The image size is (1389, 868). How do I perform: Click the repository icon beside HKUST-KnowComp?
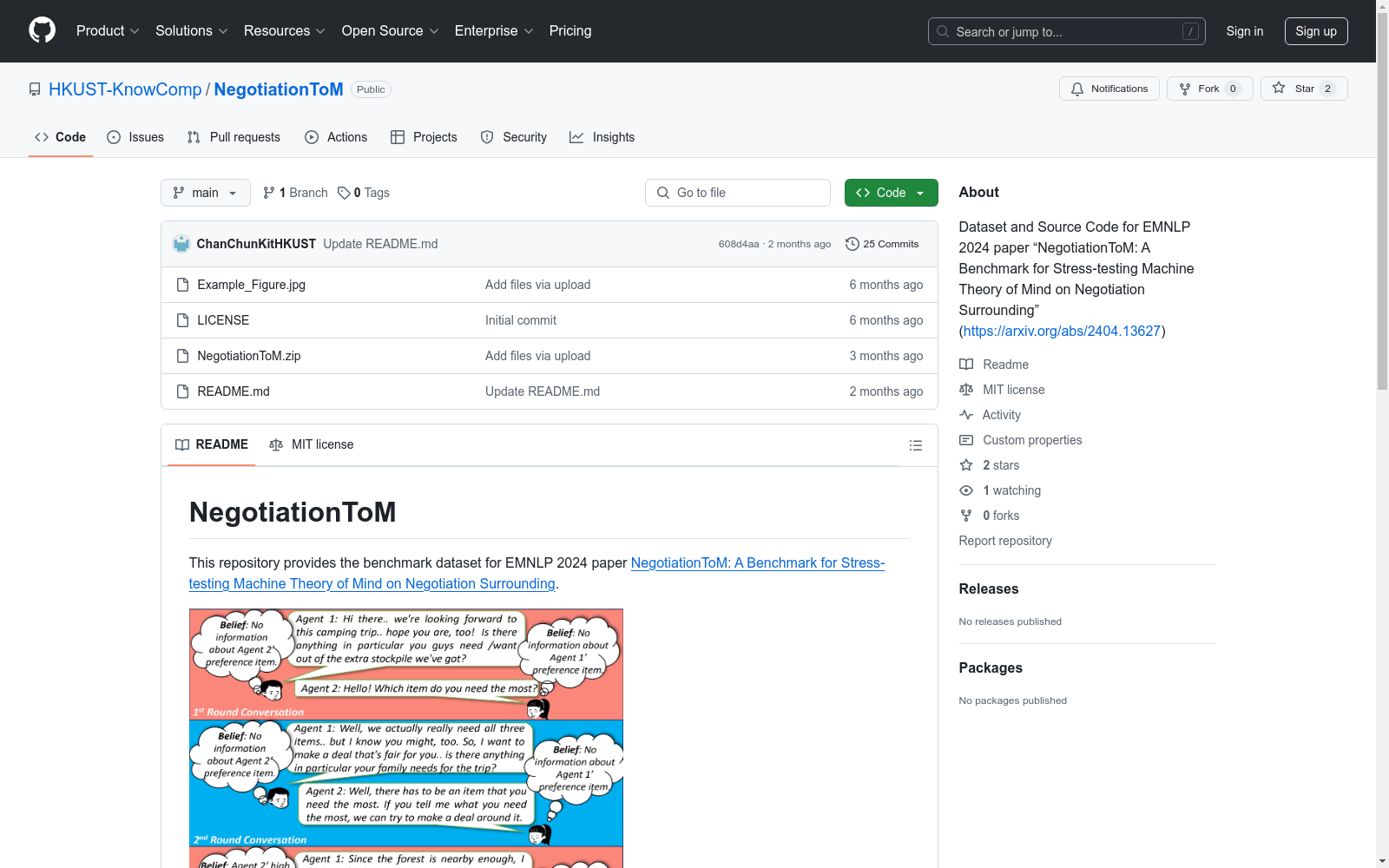click(35, 89)
